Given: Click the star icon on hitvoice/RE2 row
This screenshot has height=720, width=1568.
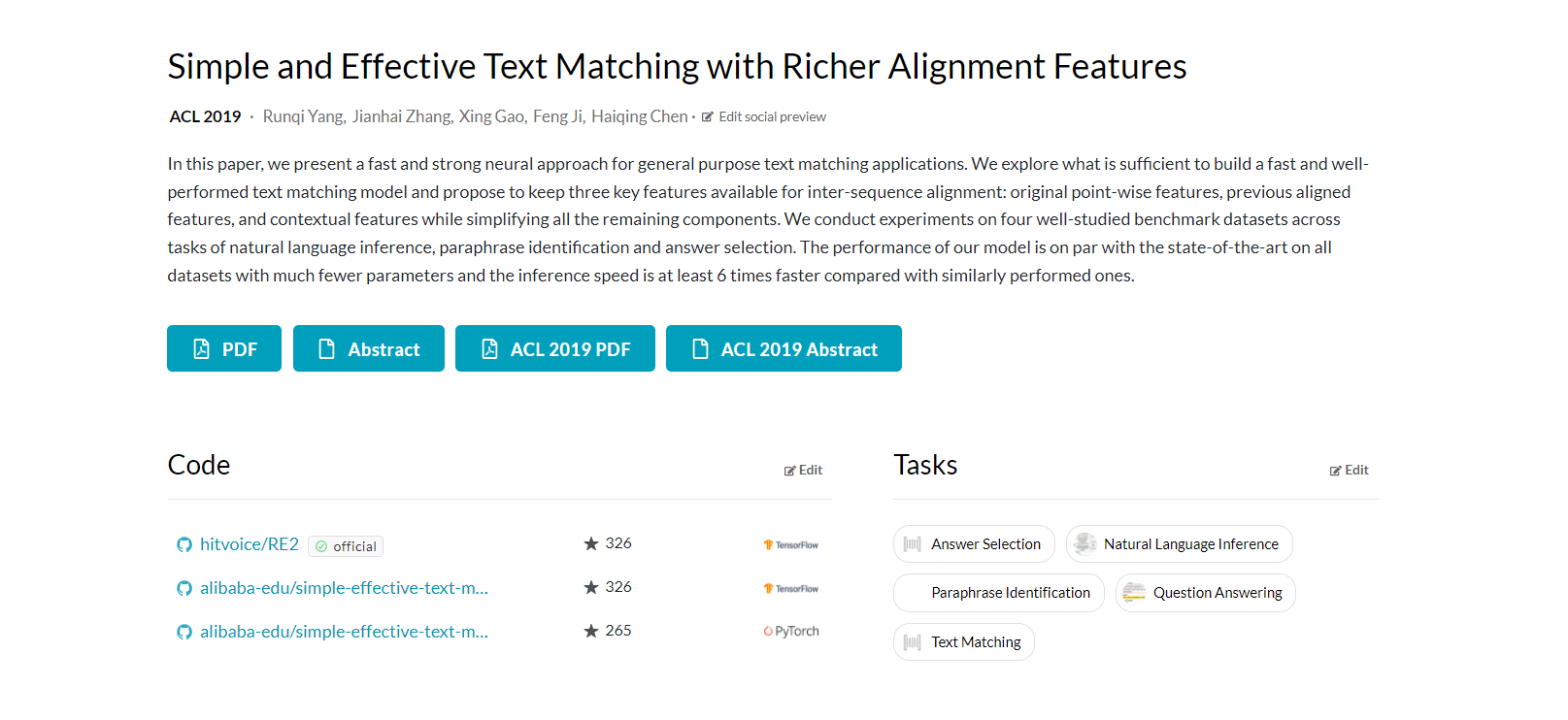Looking at the screenshot, I should point(591,544).
